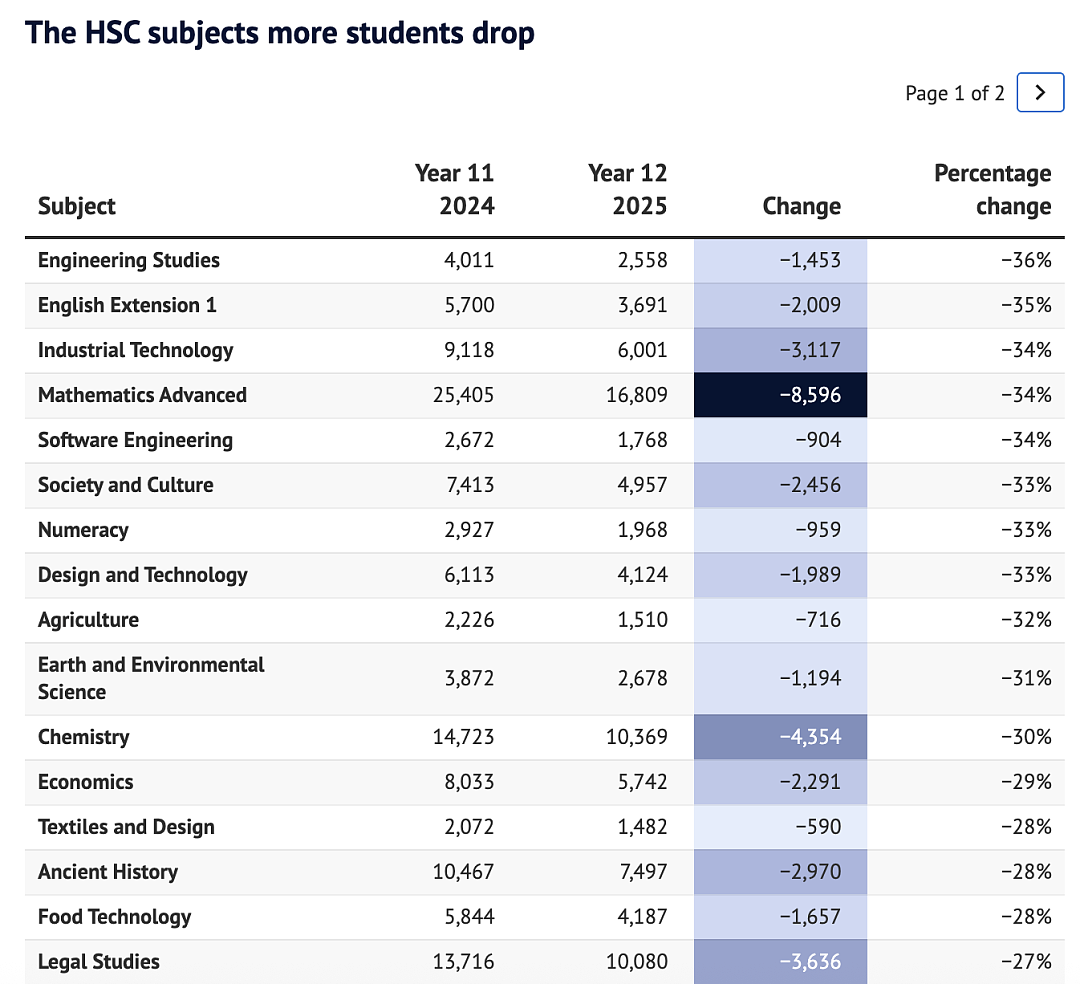Click the Chemistry change cell −4,354
Image resolution: width=1080 pixels, height=984 pixels.
[x=780, y=737]
